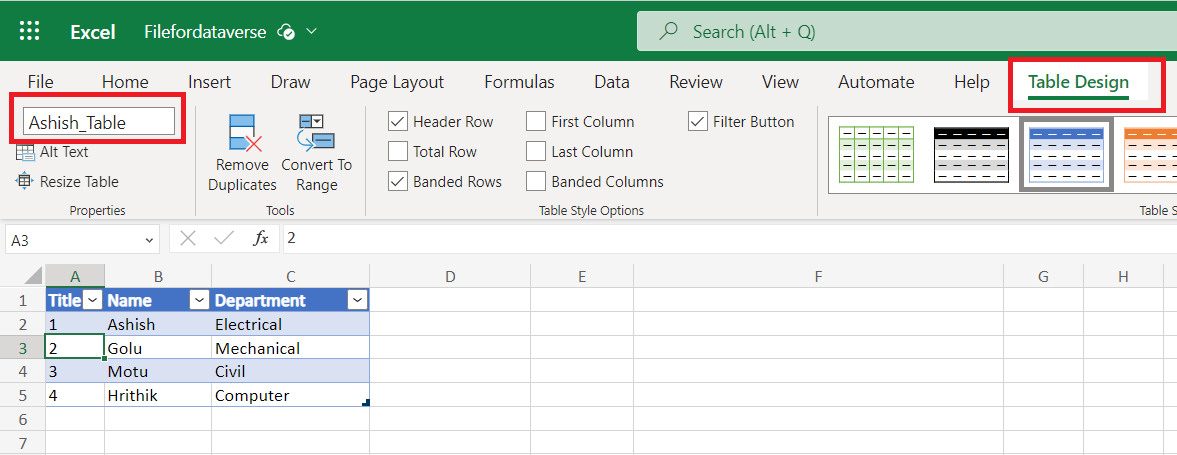The height and width of the screenshot is (455, 1177).
Task: Click the cloud saved status icon
Action: 286,32
